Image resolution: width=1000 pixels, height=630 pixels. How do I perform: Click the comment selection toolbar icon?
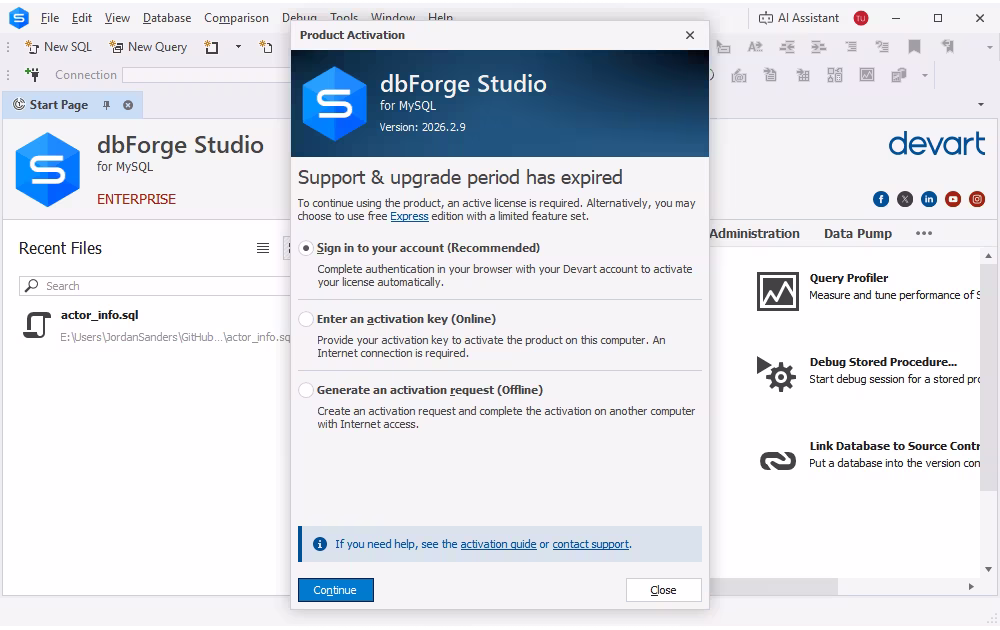click(x=851, y=47)
